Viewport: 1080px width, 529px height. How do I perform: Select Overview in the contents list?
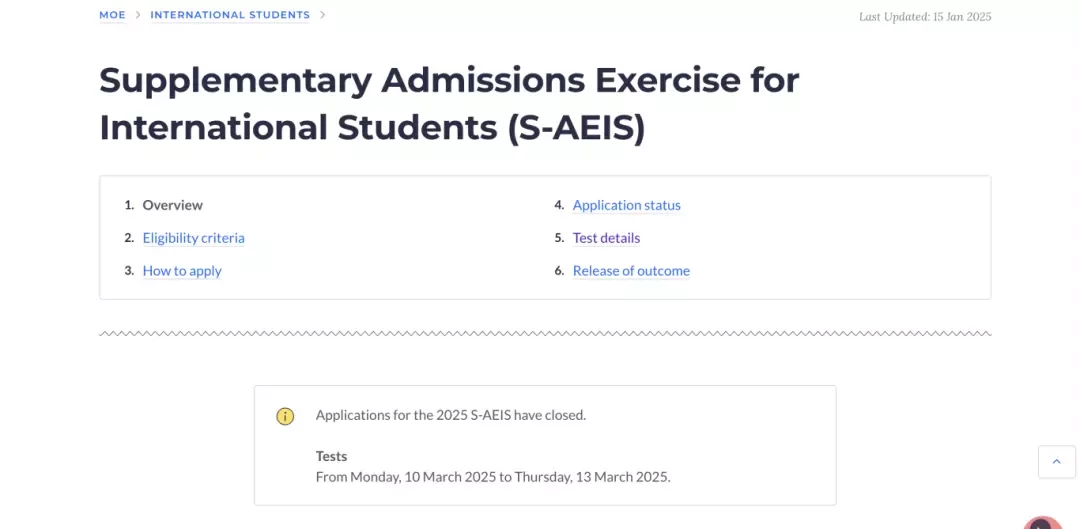point(173,205)
